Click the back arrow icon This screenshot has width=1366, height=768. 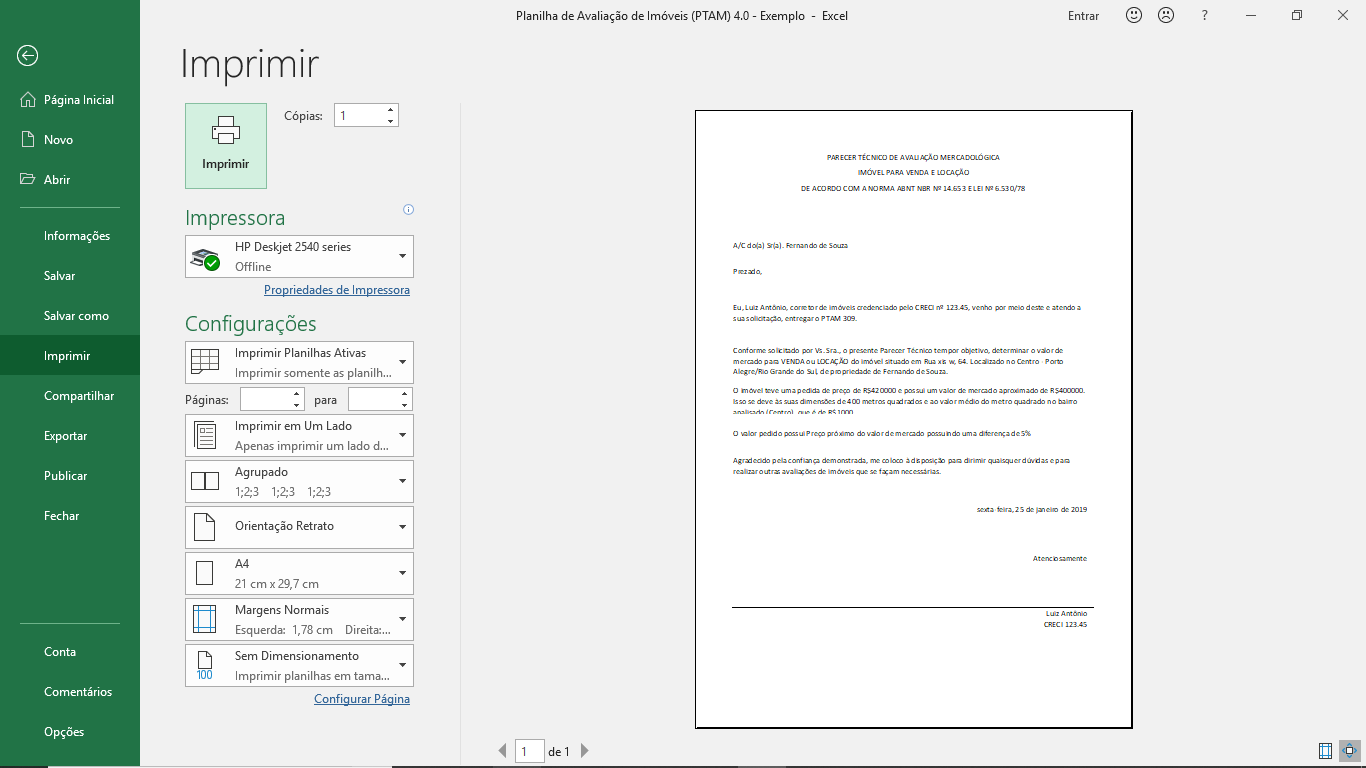pos(27,56)
